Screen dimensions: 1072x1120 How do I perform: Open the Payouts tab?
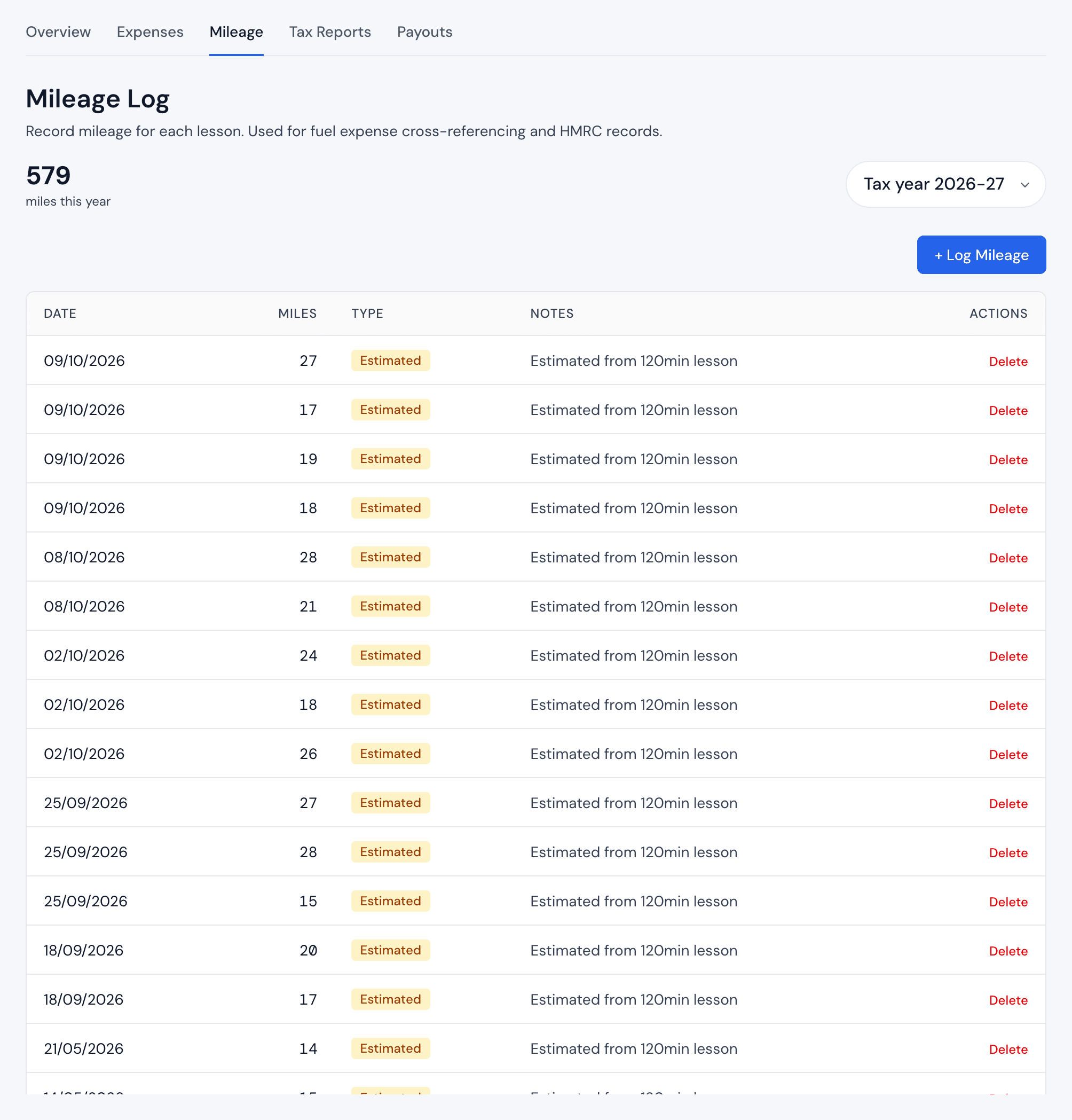pyautogui.click(x=425, y=32)
